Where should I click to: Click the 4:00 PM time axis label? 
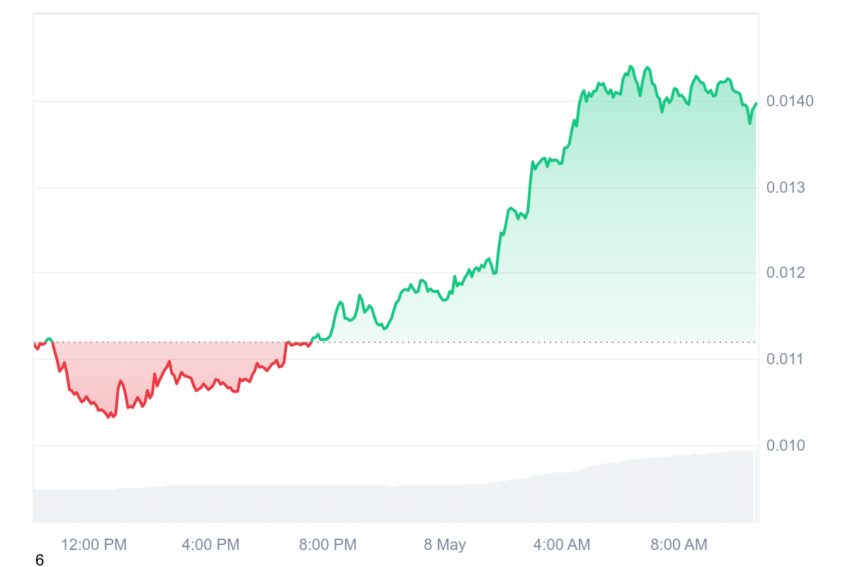coord(210,544)
